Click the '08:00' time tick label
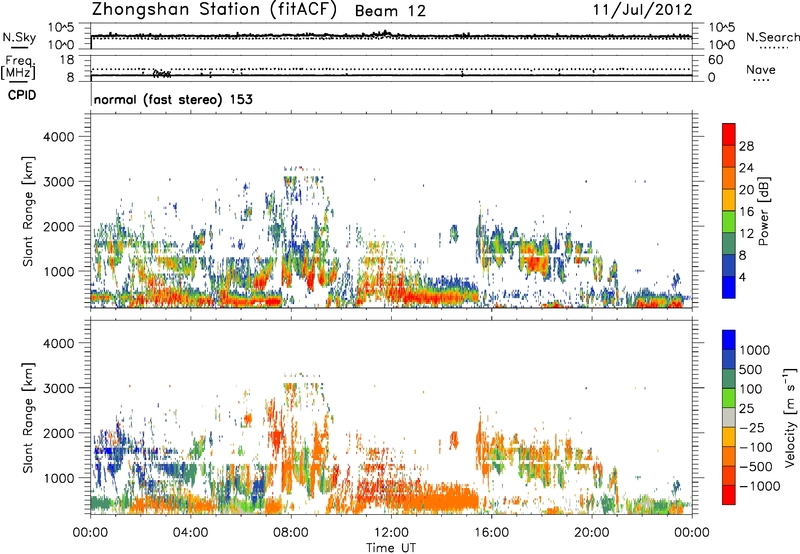800x554 pixels. (x=291, y=533)
